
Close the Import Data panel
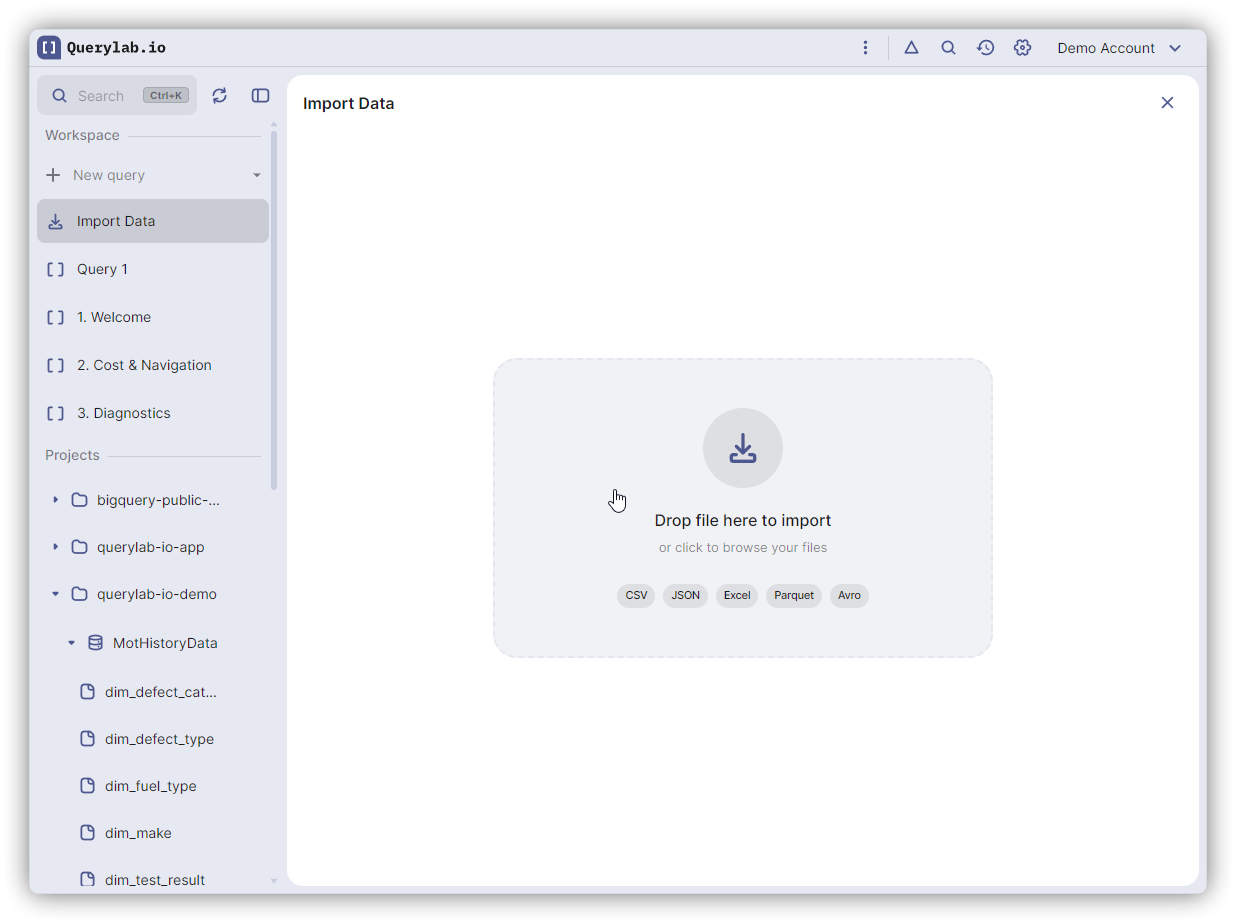[1167, 103]
